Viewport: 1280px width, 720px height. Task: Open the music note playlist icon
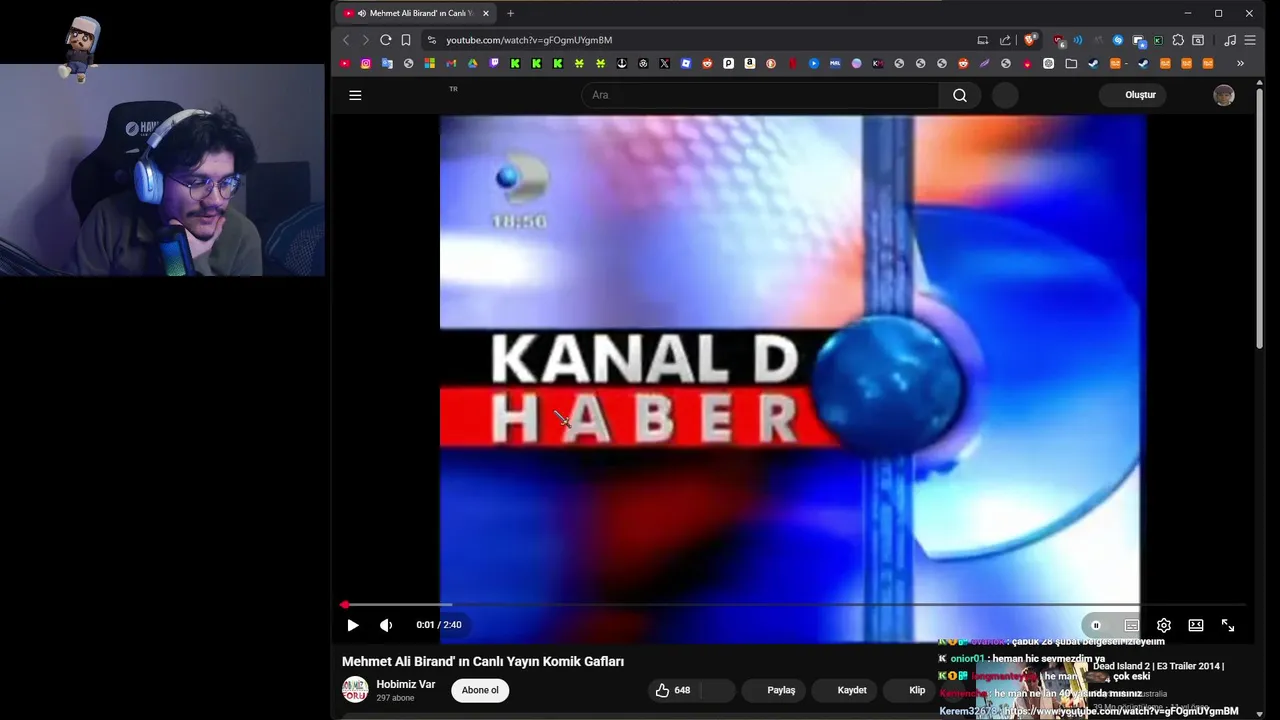pyautogui.click(x=1230, y=40)
